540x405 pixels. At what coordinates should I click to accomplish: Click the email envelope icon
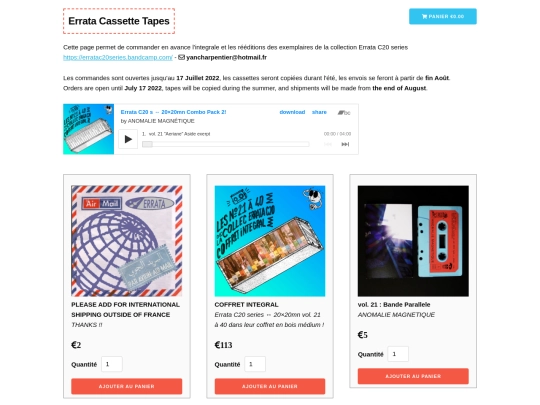point(181,57)
